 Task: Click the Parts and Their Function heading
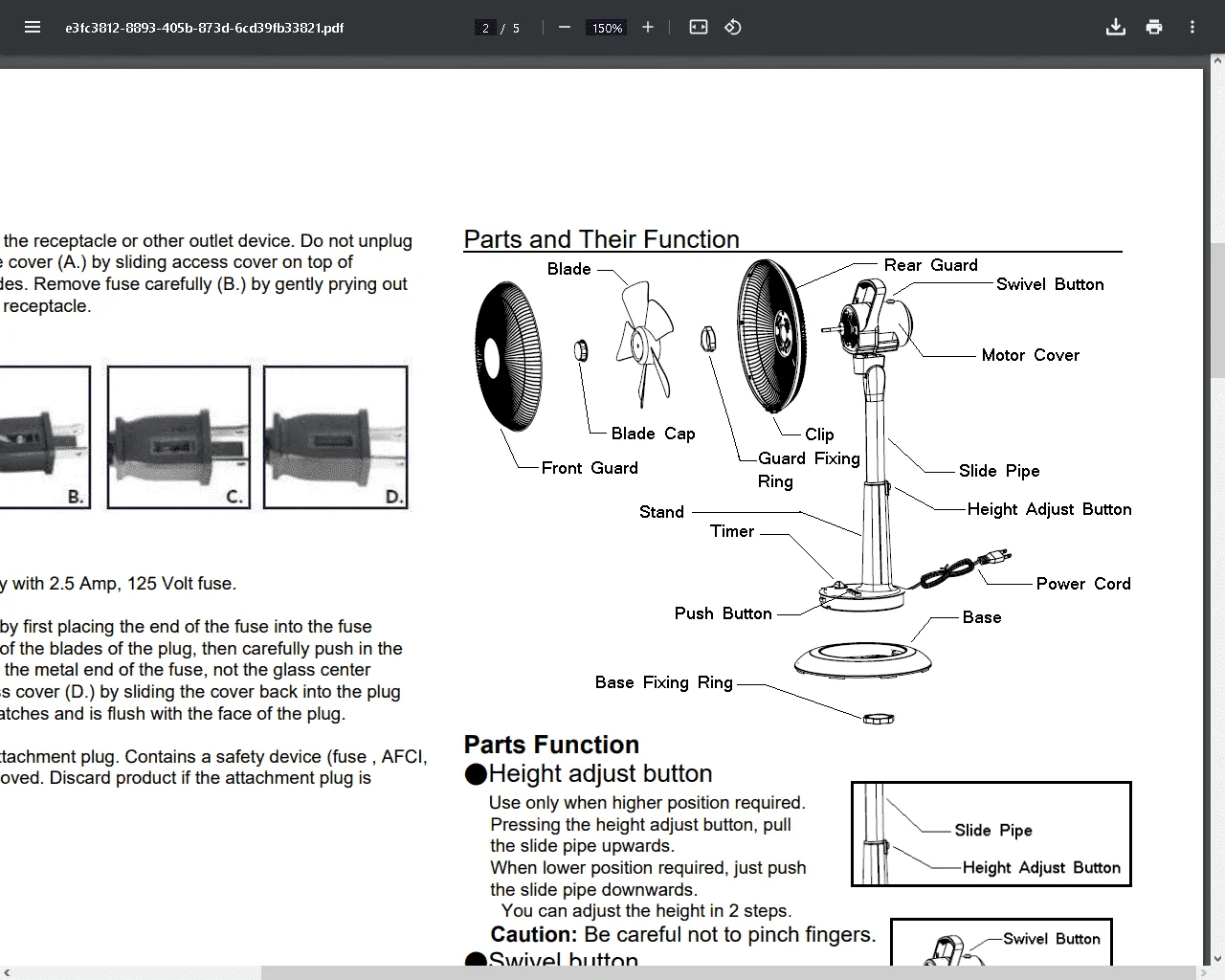tap(602, 239)
